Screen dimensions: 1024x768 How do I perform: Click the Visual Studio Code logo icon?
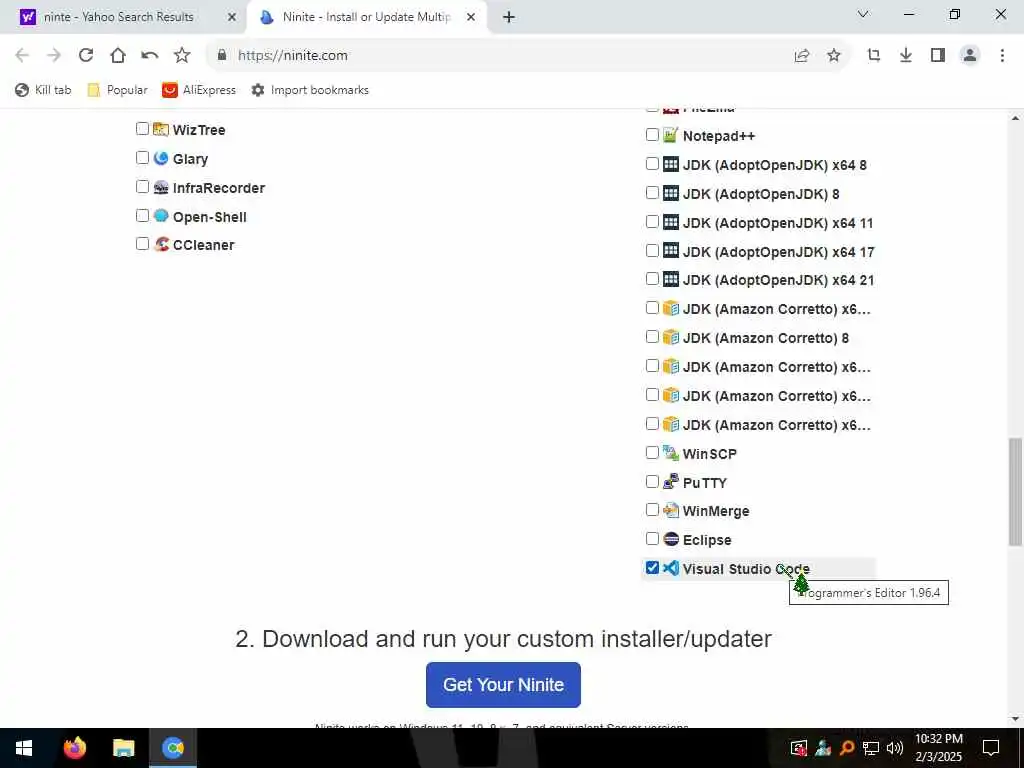click(x=671, y=568)
